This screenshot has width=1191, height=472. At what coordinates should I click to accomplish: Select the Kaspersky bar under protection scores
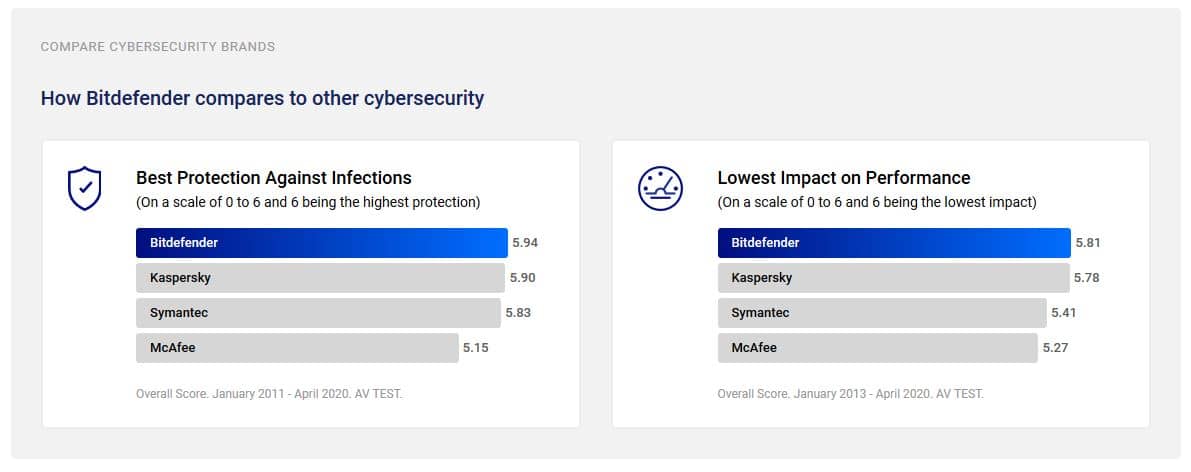click(320, 278)
